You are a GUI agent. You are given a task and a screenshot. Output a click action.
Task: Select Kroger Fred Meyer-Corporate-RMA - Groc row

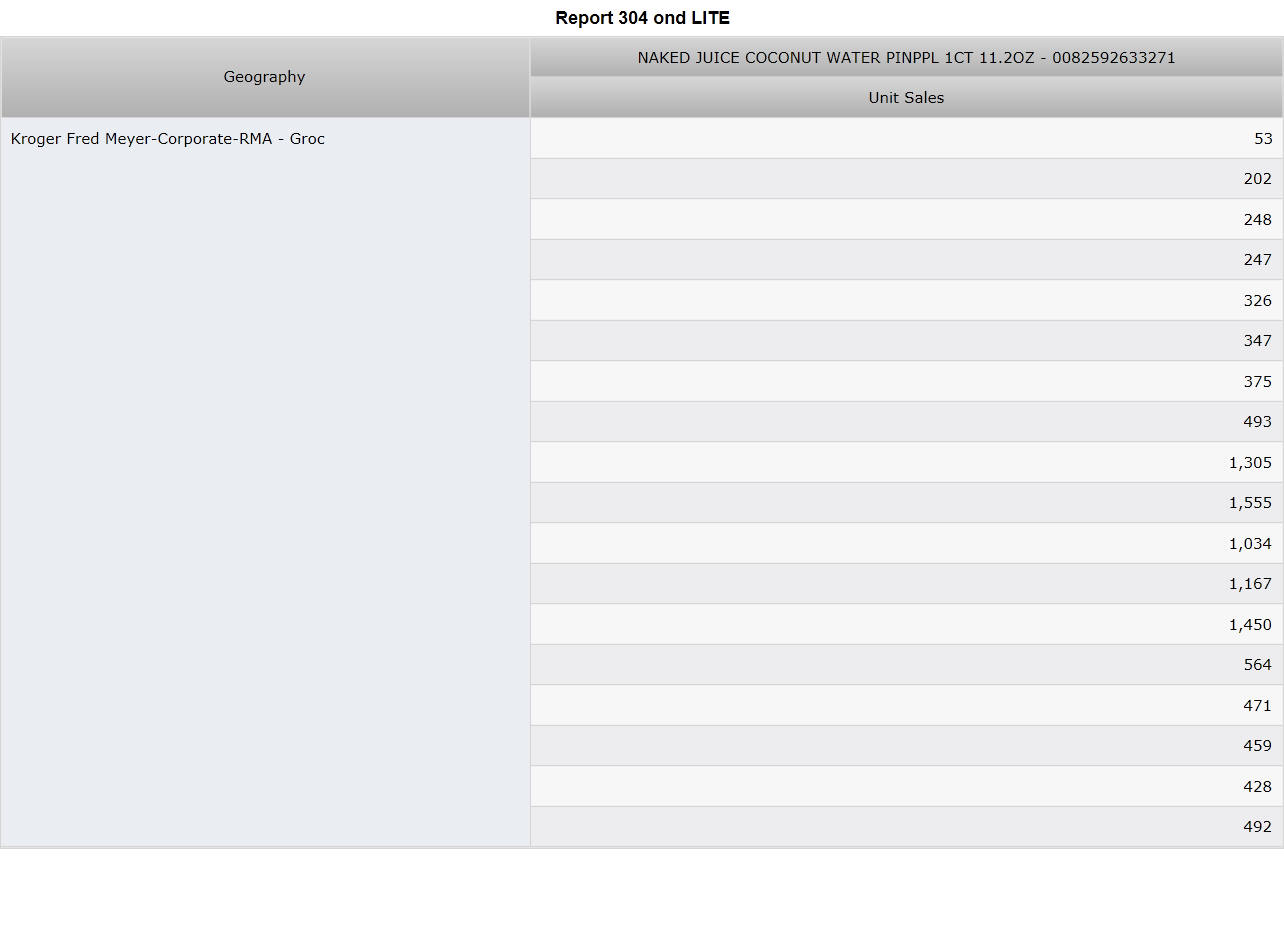265,482
